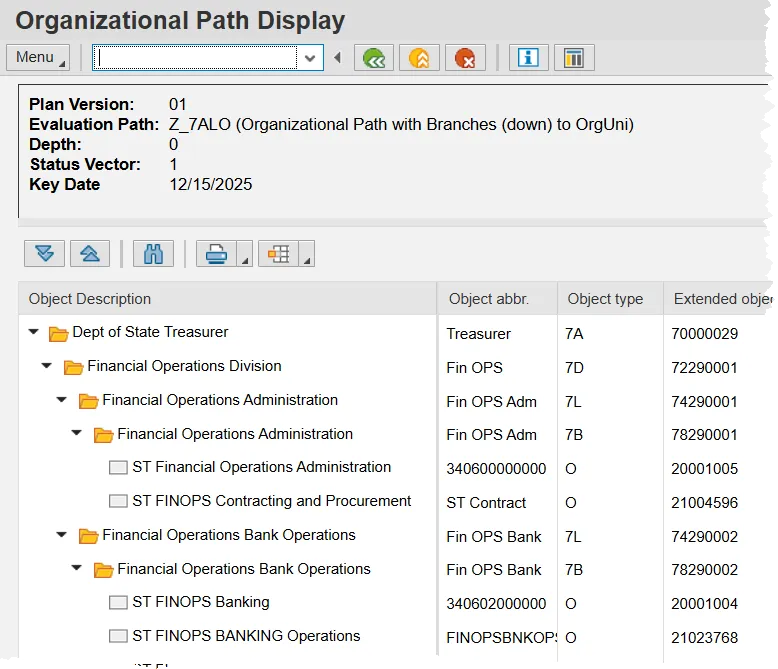Collapse the Dept of State Treasurer node
The width and height of the screenshot is (778, 669).
point(35,332)
